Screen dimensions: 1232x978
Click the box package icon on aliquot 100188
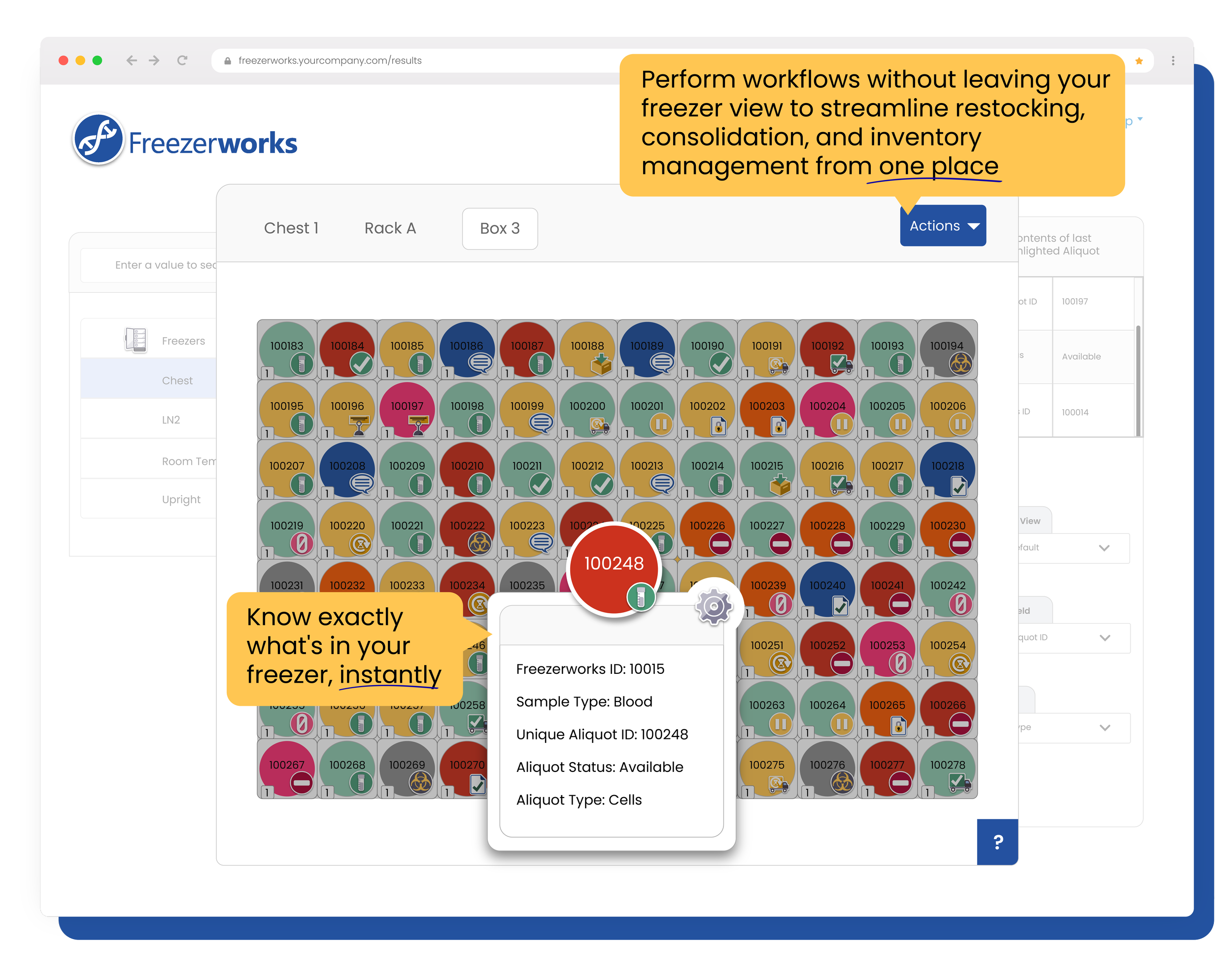click(602, 363)
